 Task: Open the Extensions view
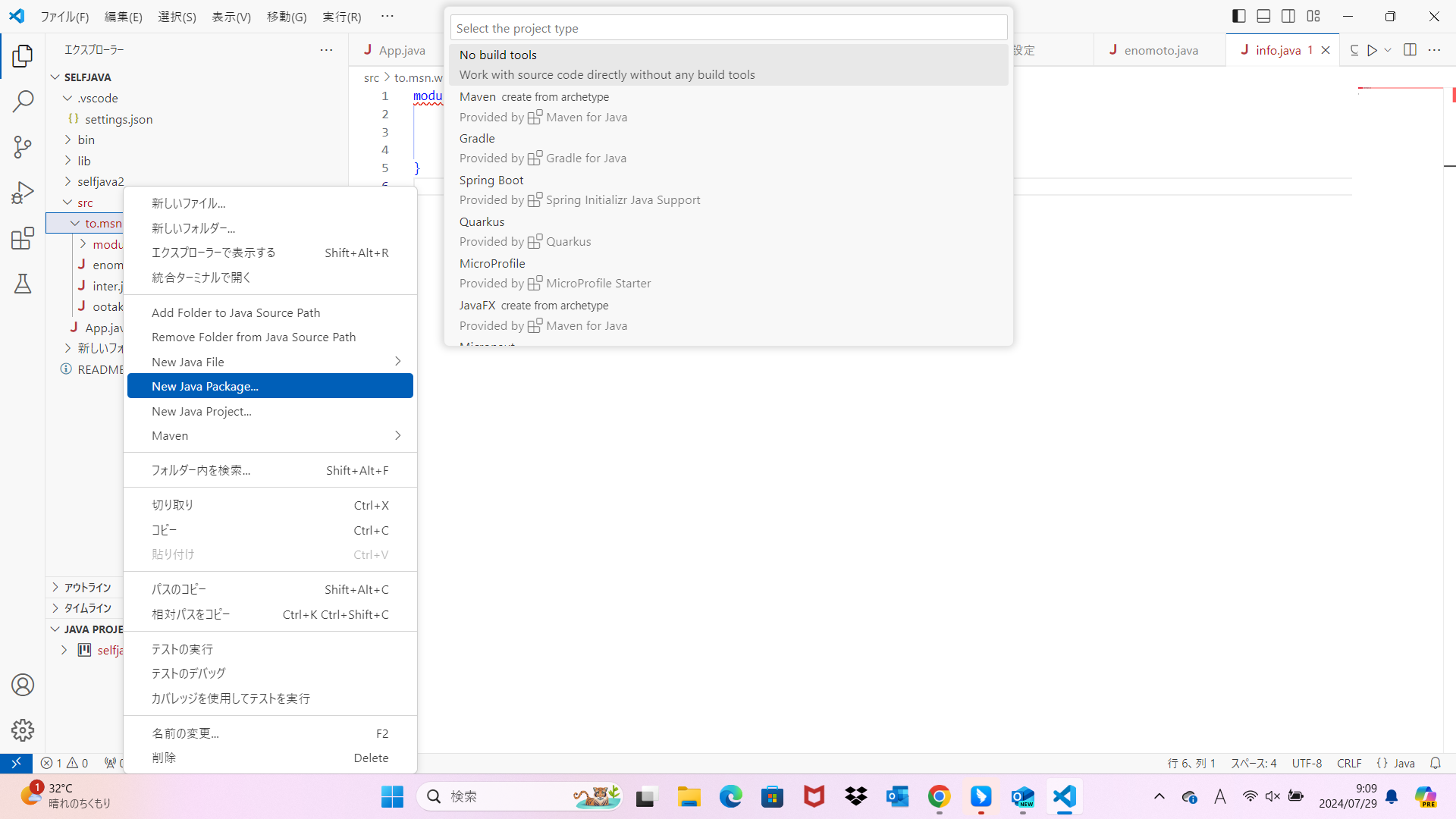23,238
